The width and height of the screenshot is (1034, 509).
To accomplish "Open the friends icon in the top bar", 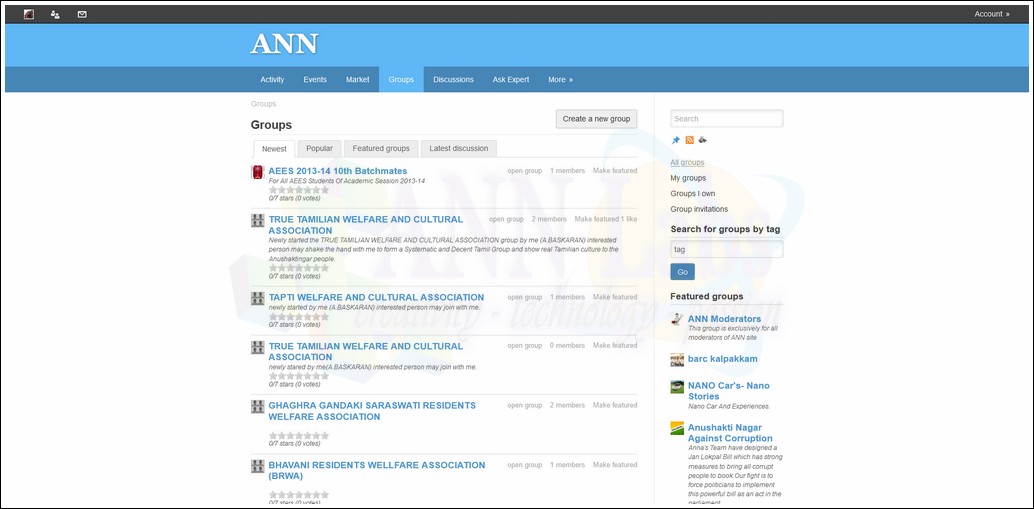I will (x=55, y=14).
